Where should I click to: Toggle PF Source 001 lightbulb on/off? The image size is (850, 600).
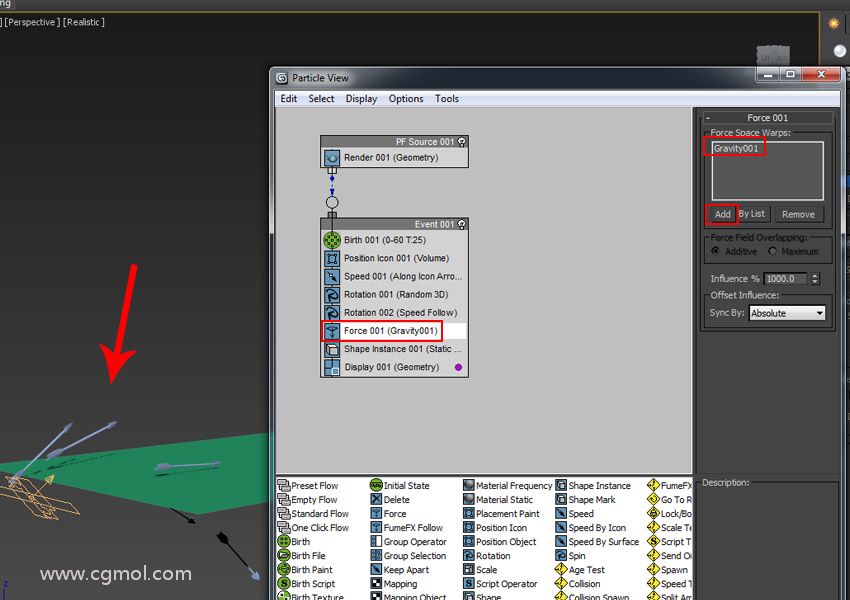pos(461,142)
